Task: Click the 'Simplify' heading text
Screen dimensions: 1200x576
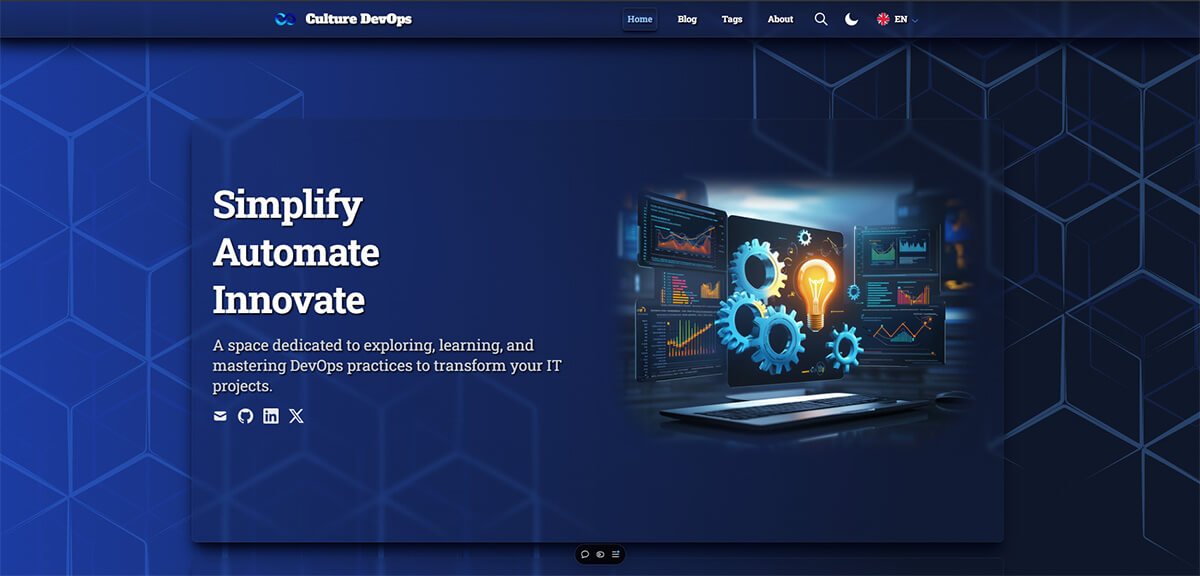Action: pos(288,205)
